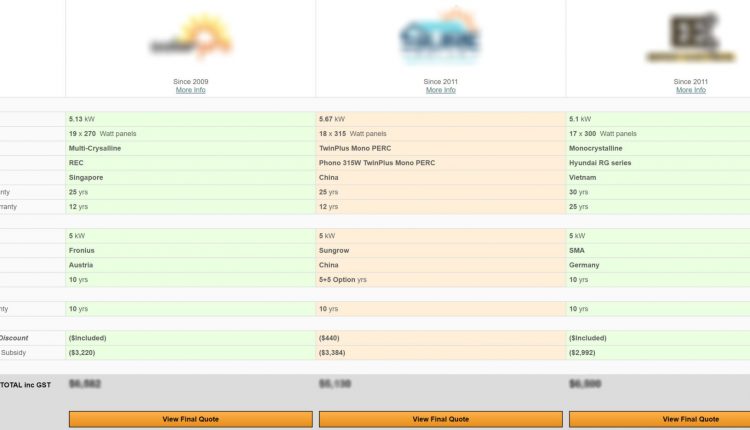Select the Vietnam country cell
This screenshot has width=750, height=430.
click(658, 177)
